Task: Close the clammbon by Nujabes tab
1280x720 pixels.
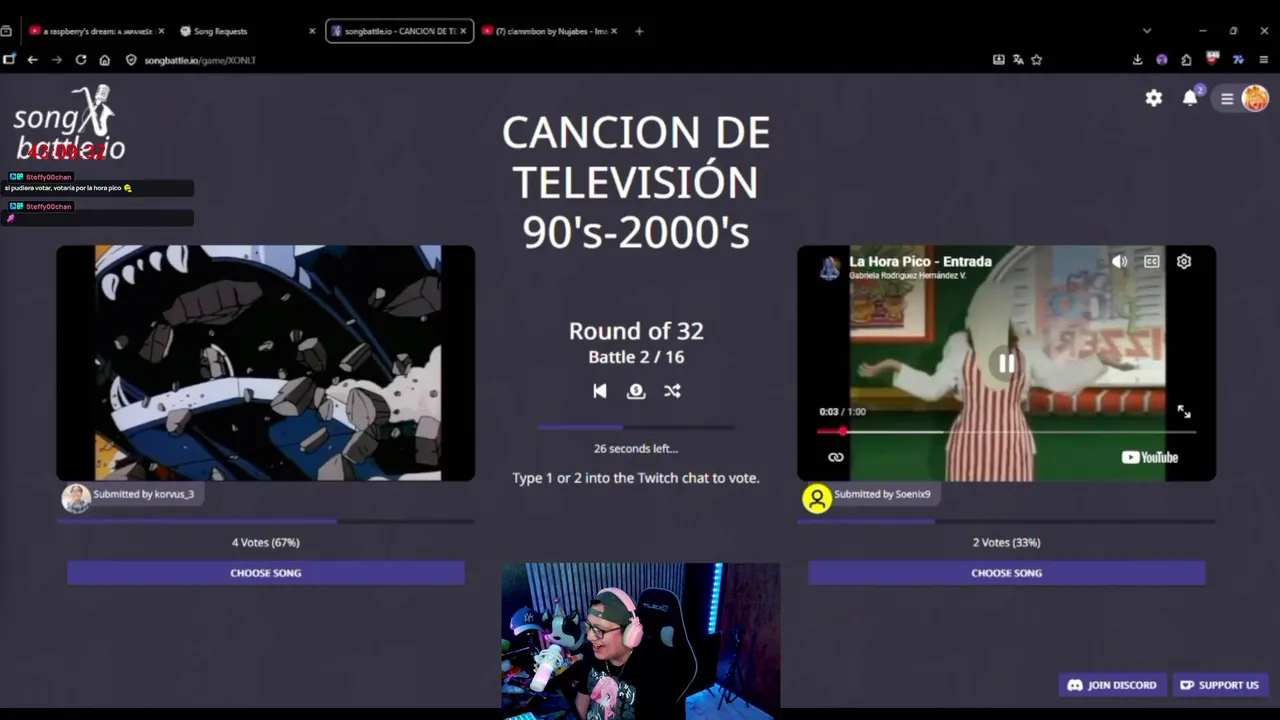Action: coord(614,31)
